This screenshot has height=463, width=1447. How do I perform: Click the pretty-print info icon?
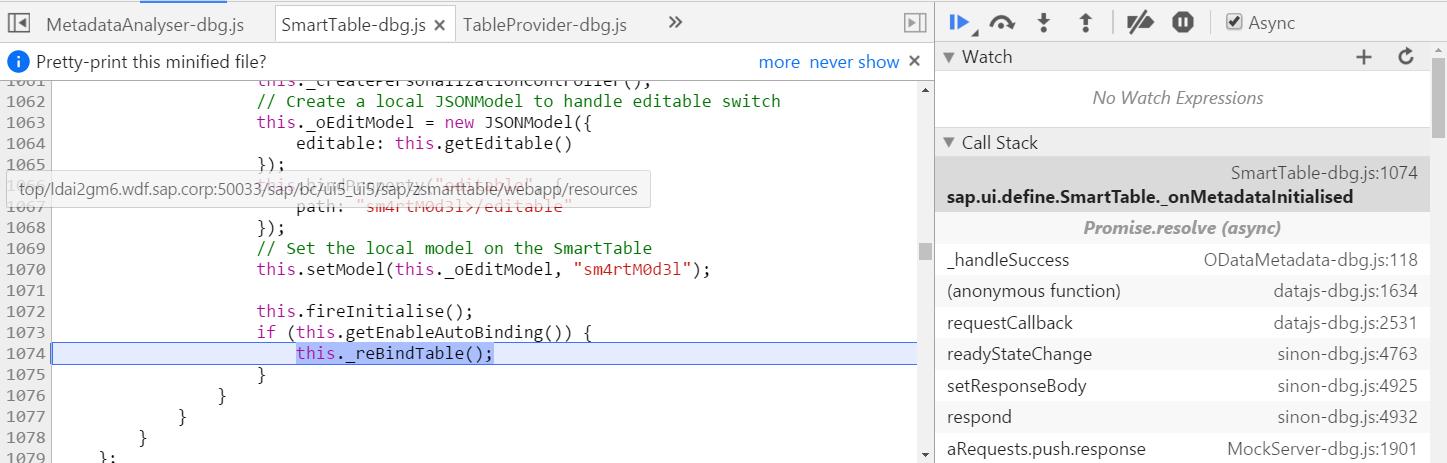coord(18,62)
